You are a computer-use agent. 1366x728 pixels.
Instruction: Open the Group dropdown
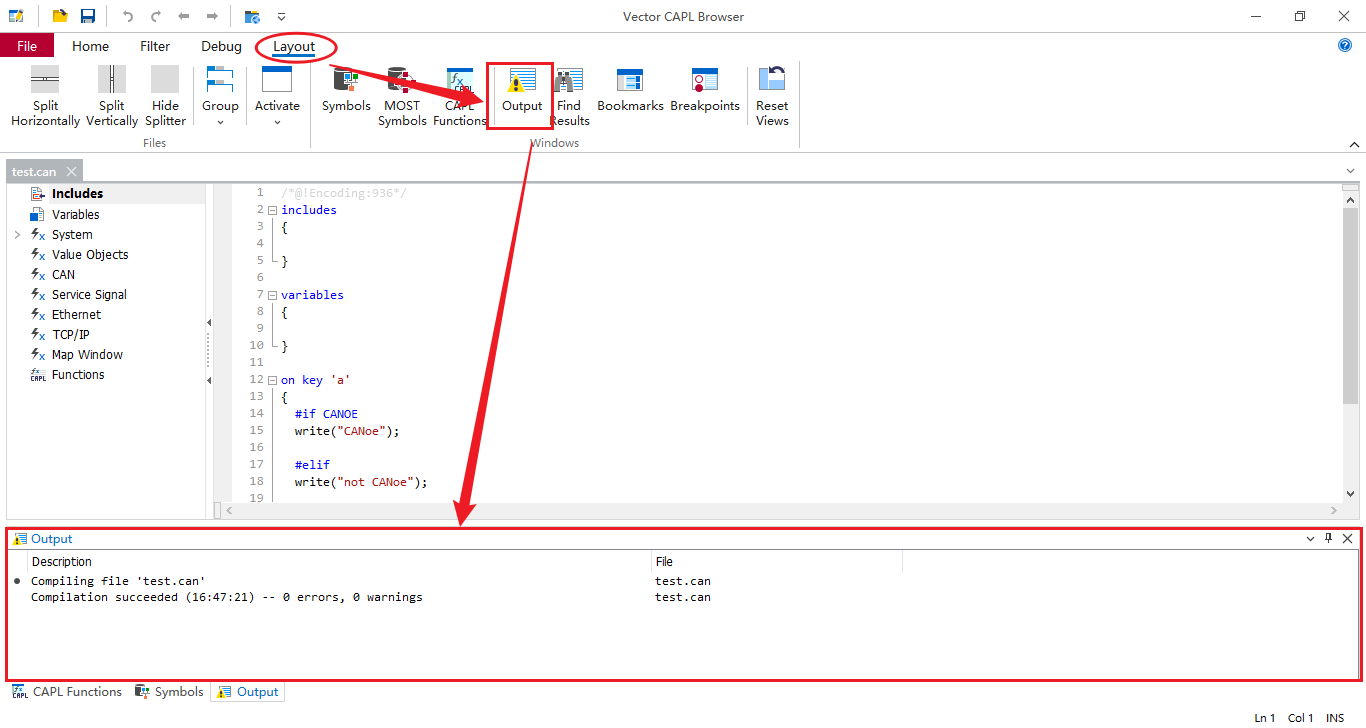click(x=220, y=96)
